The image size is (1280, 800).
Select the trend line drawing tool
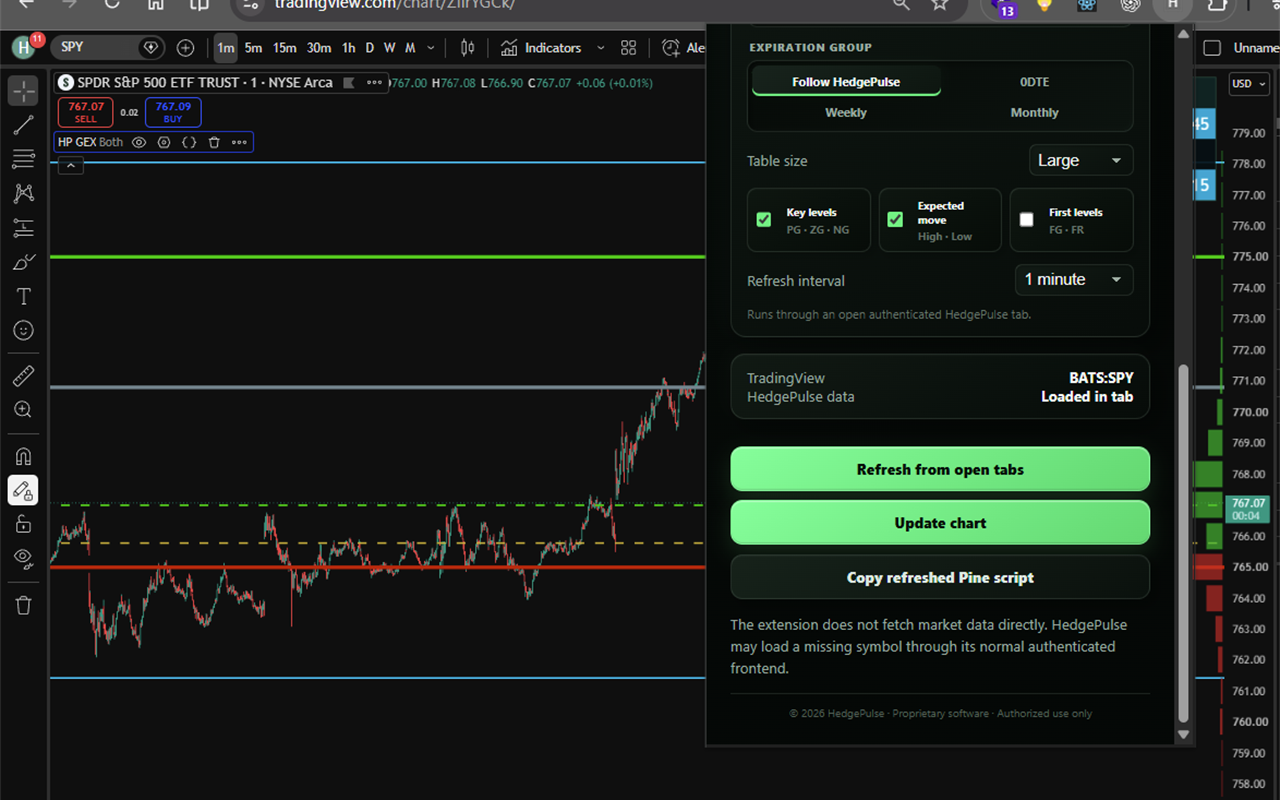click(x=23, y=125)
